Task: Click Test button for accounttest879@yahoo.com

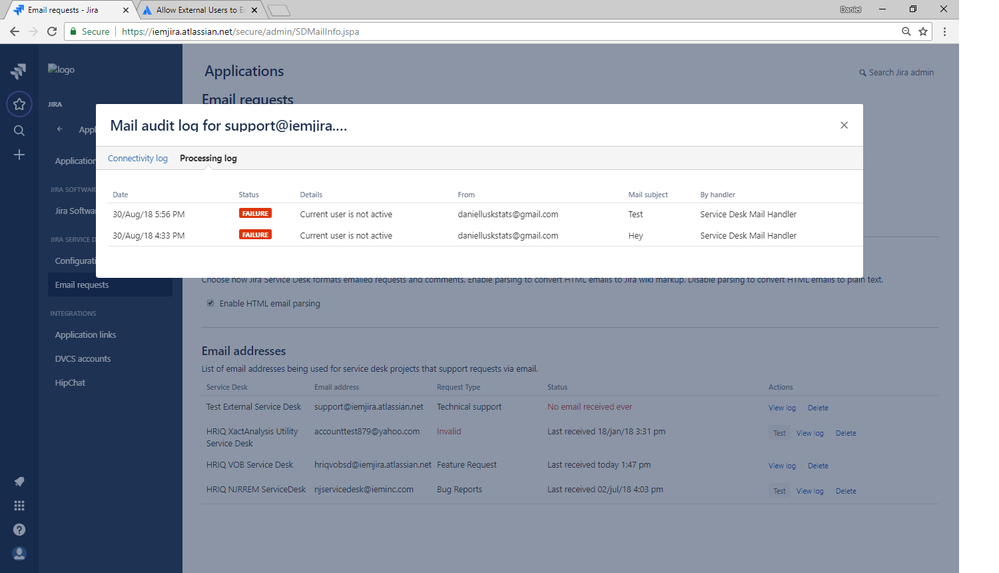Action: coord(779,433)
